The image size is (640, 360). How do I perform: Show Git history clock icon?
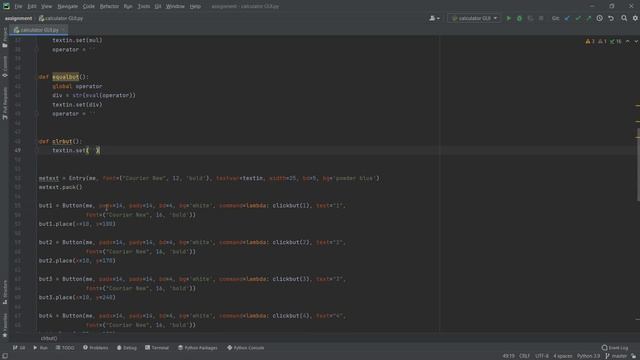coord(600,18)
